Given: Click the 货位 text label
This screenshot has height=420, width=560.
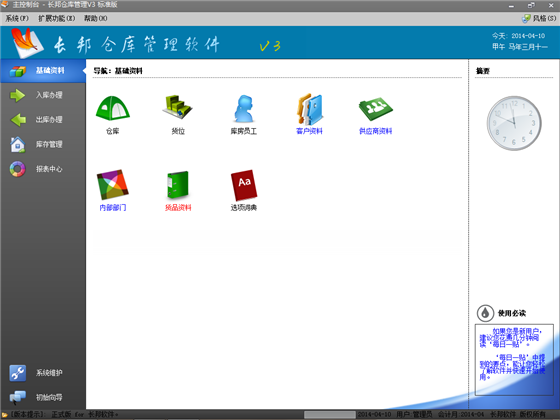Looking at the screenshot, I should point(178,131).
